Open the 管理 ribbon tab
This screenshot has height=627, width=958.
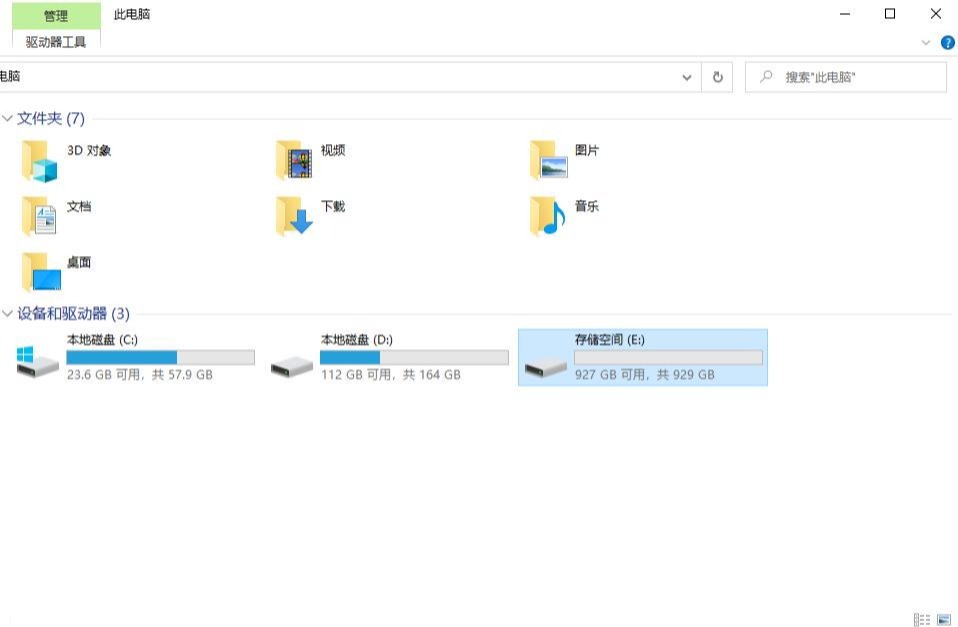(56, 16)
